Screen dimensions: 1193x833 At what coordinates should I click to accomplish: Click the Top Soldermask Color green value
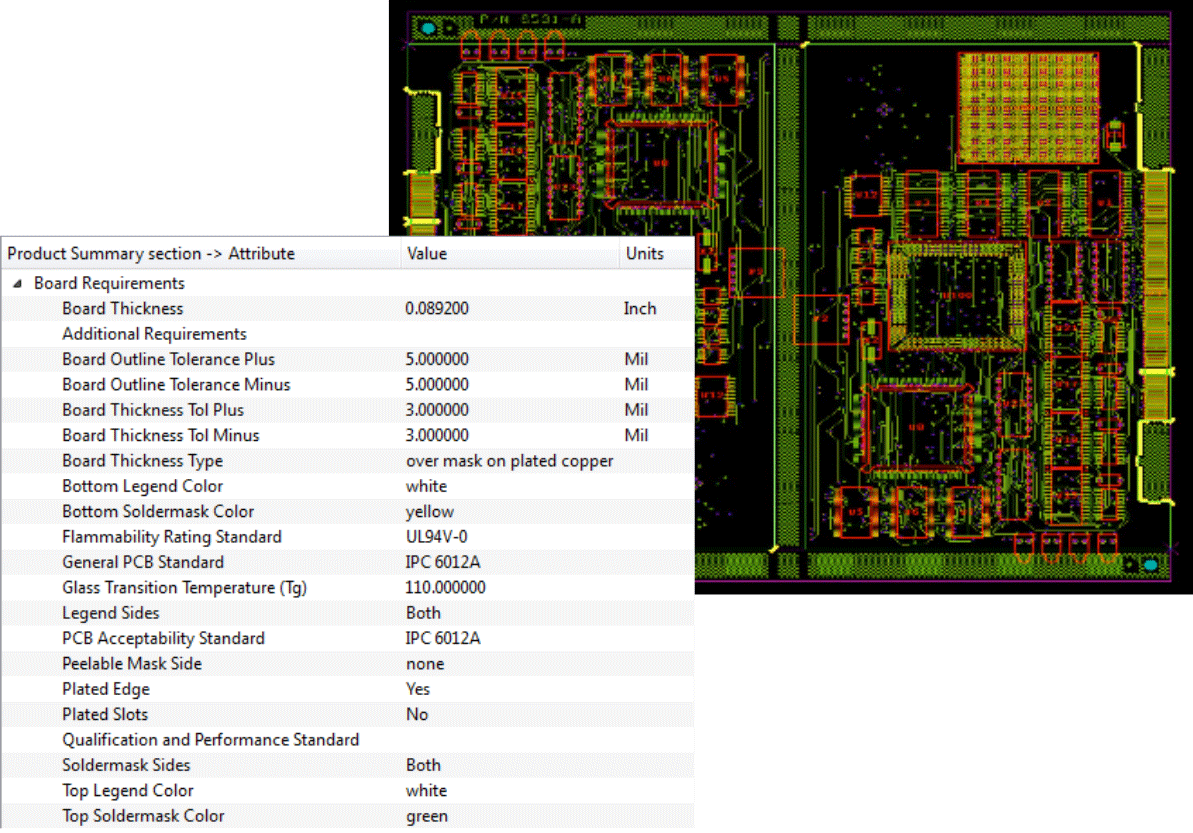[x=427, y=816]
